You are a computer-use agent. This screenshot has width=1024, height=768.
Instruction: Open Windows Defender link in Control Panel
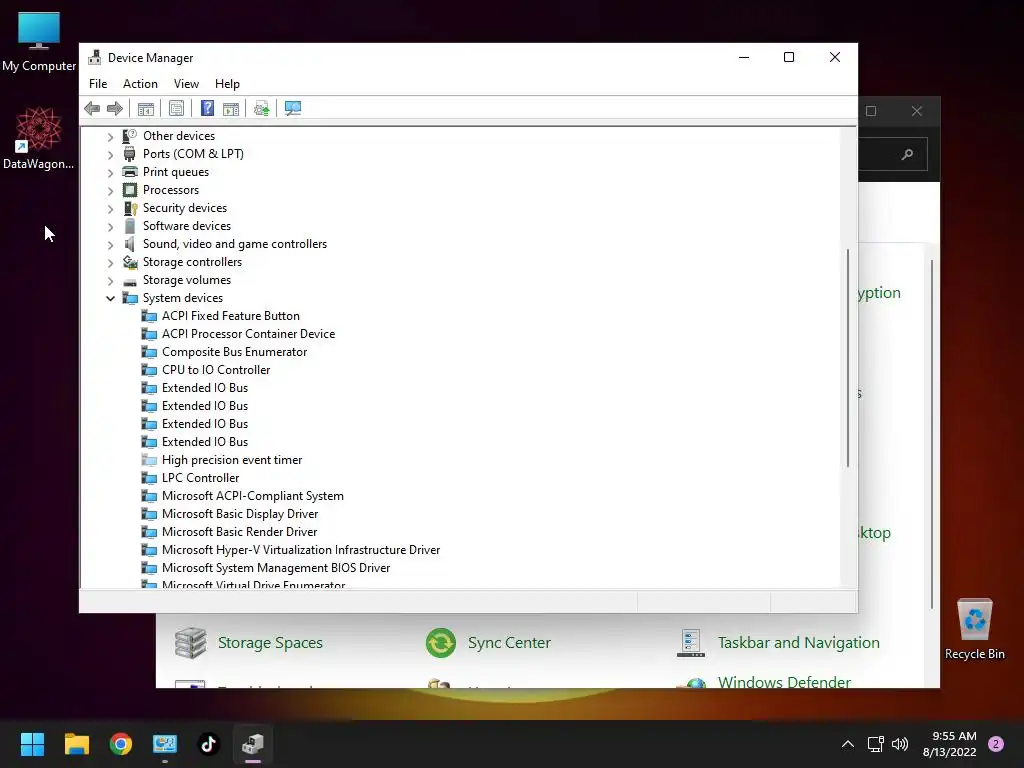(x=784, y=682)
